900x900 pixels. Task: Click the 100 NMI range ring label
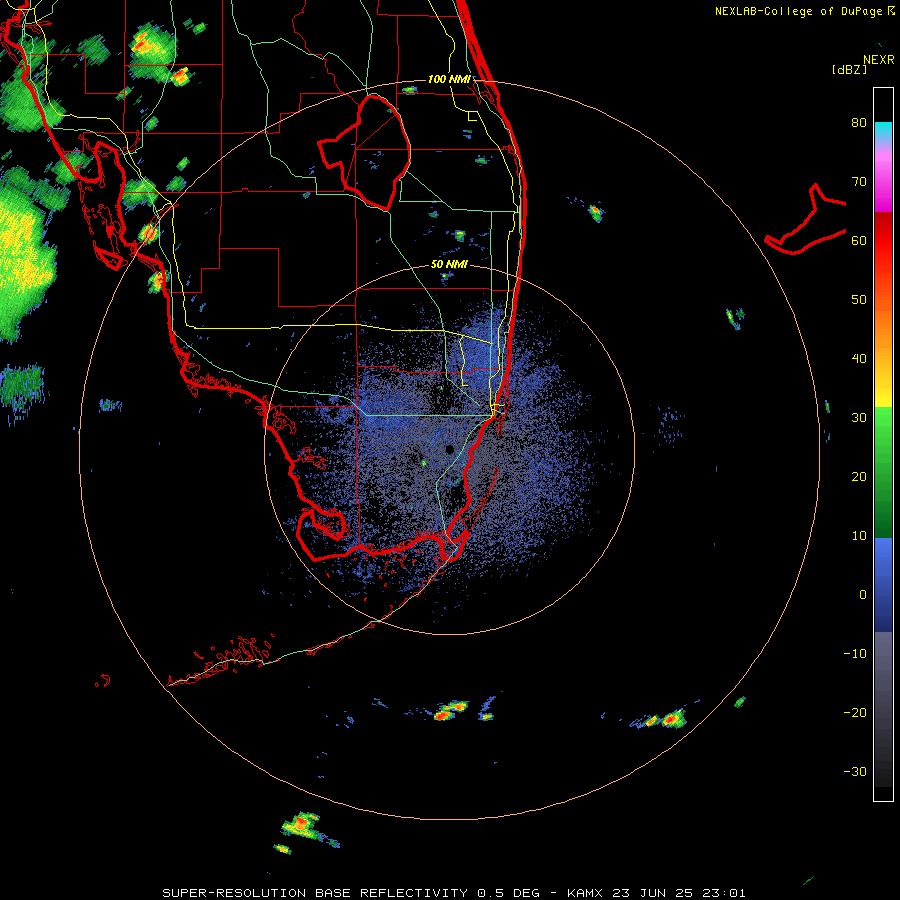[x=449, y=79]
